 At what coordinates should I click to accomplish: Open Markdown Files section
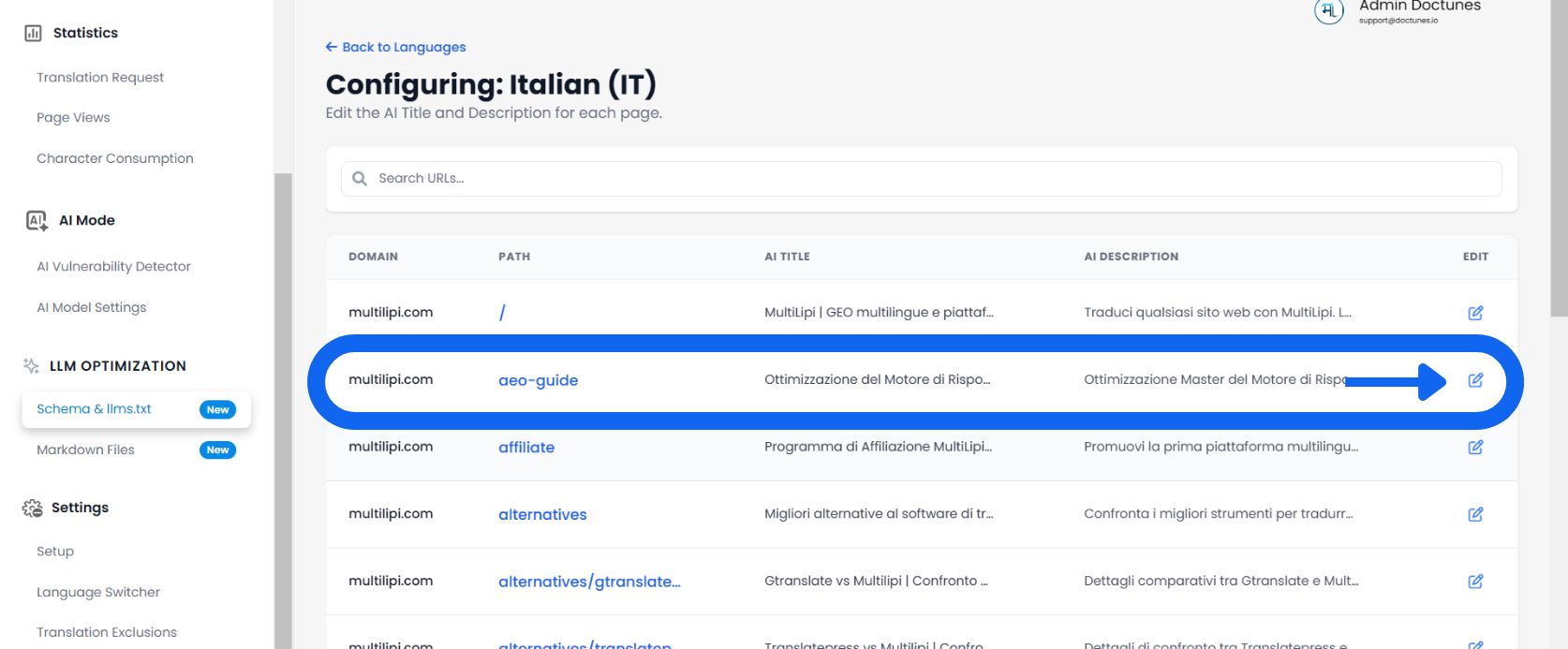point(85,450)
